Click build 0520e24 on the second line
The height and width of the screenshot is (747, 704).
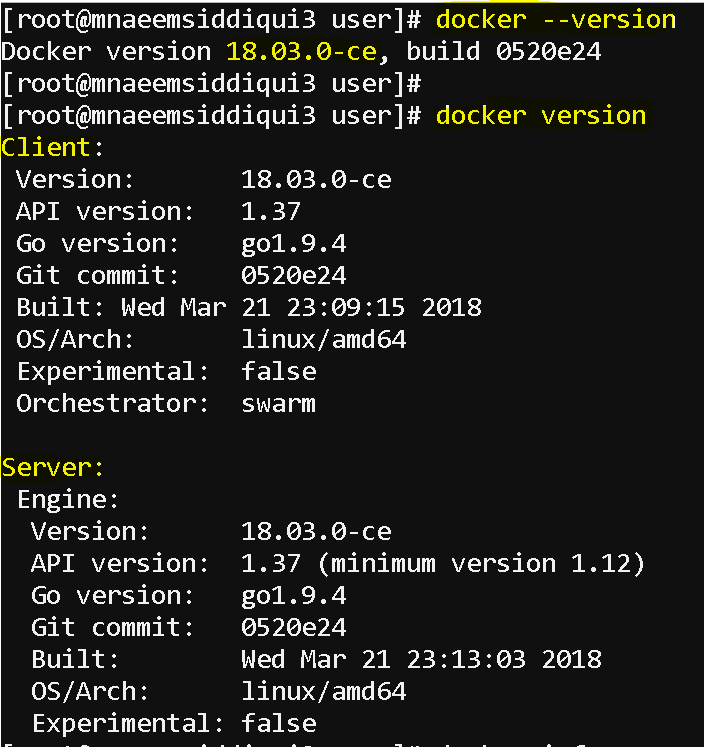coord(503,51)
